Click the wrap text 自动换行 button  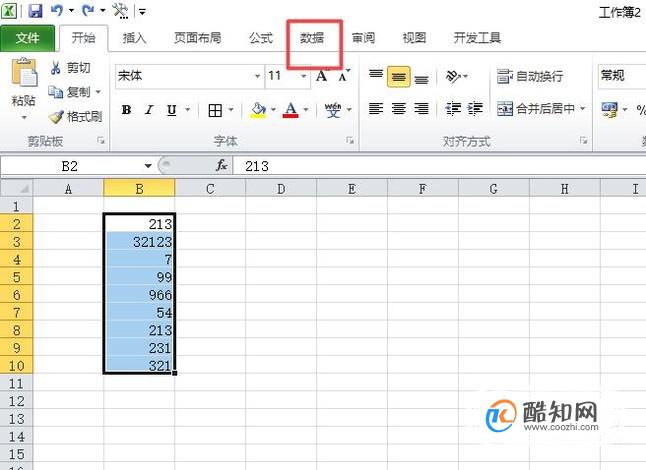530,76
